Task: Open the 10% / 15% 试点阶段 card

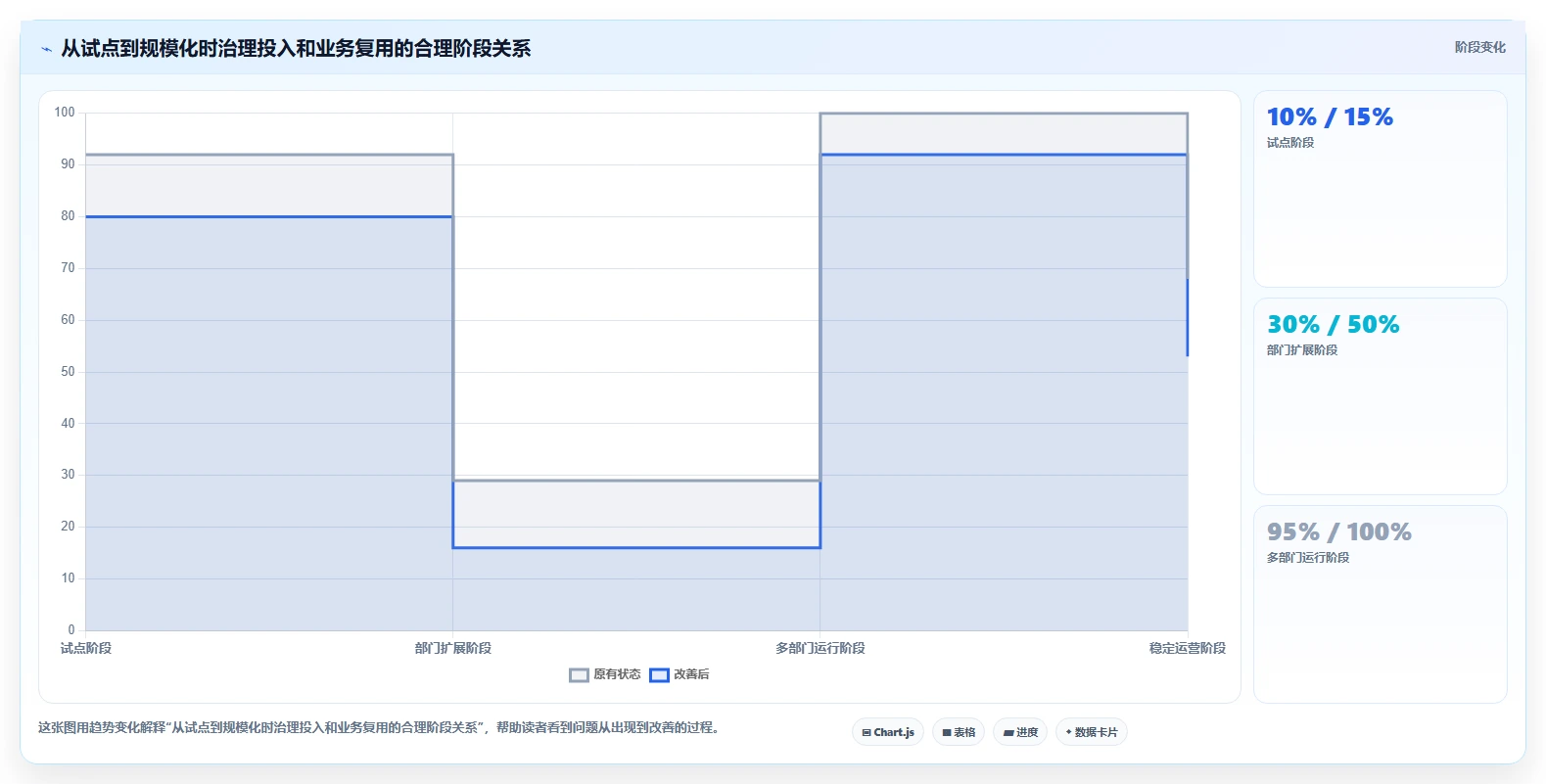Action: (1380, 189)
